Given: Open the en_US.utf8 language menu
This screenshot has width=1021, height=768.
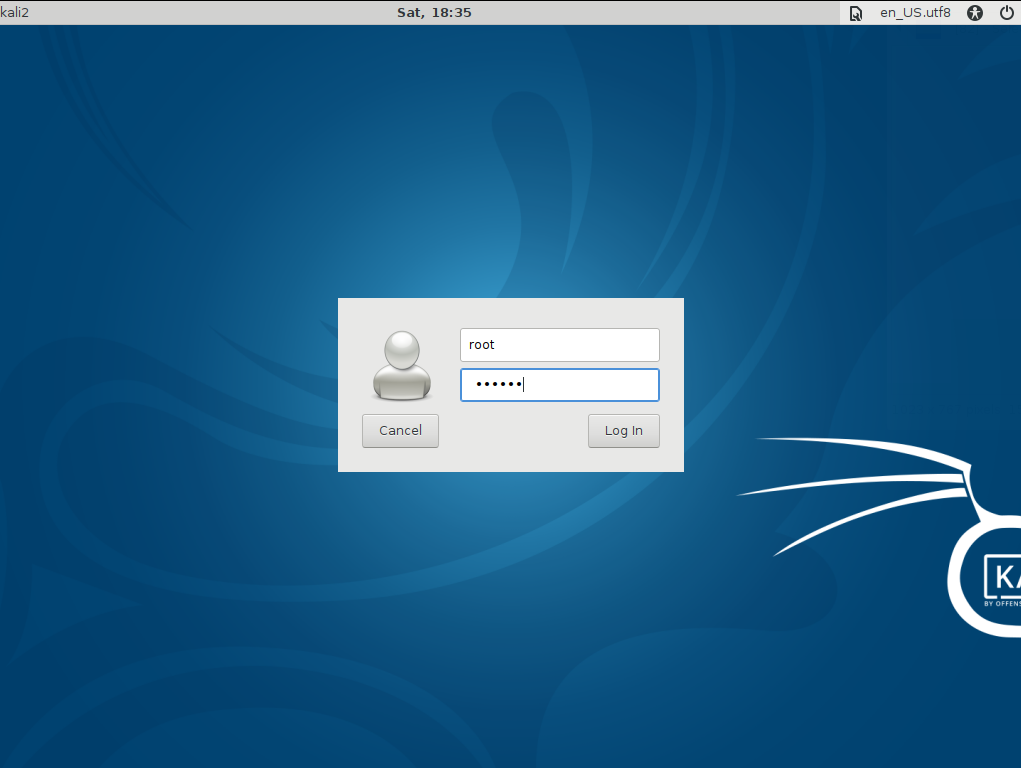Looking at the screenshot, I should click(x=915, y=12).
